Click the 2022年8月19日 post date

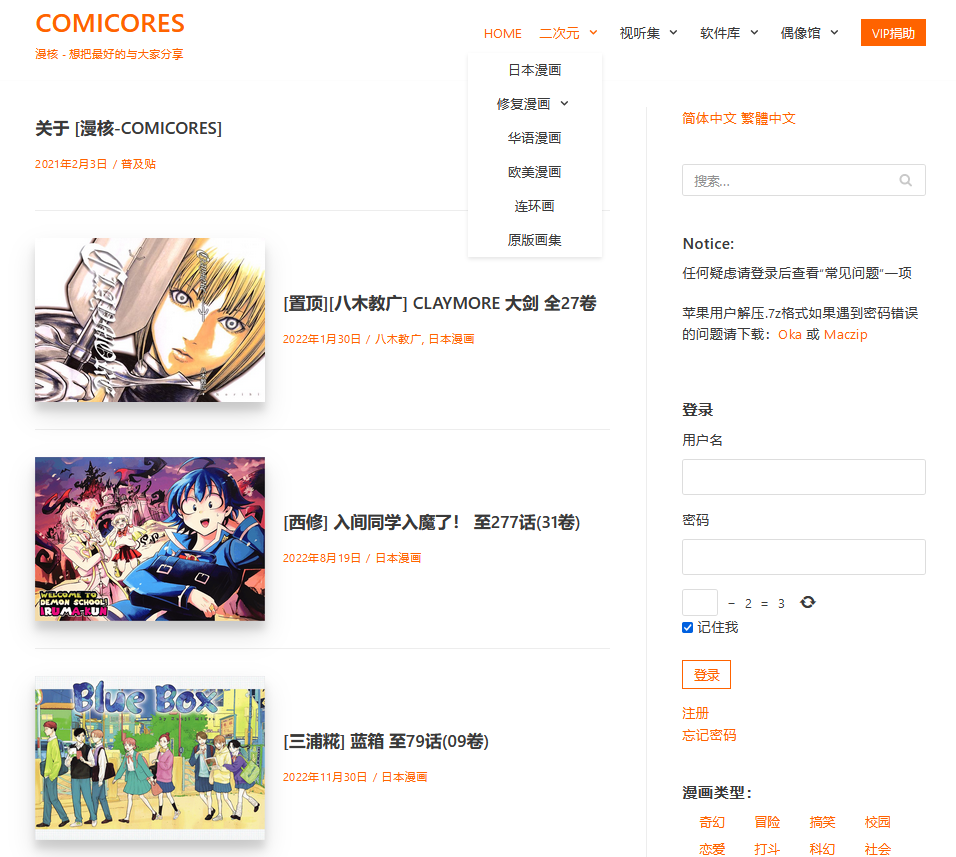tap(322, 558)
